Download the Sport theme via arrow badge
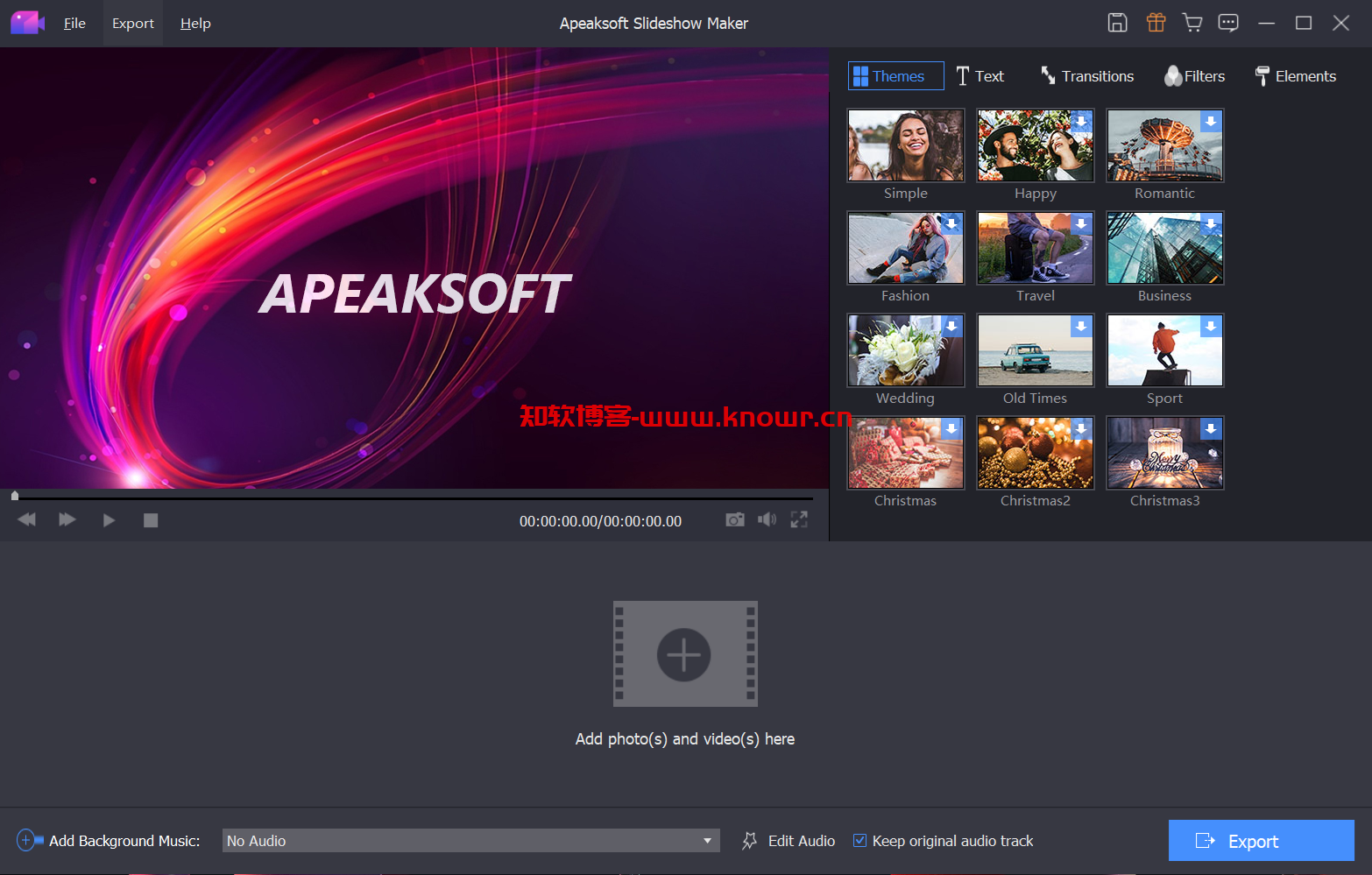 click(x=1211, y=326)
